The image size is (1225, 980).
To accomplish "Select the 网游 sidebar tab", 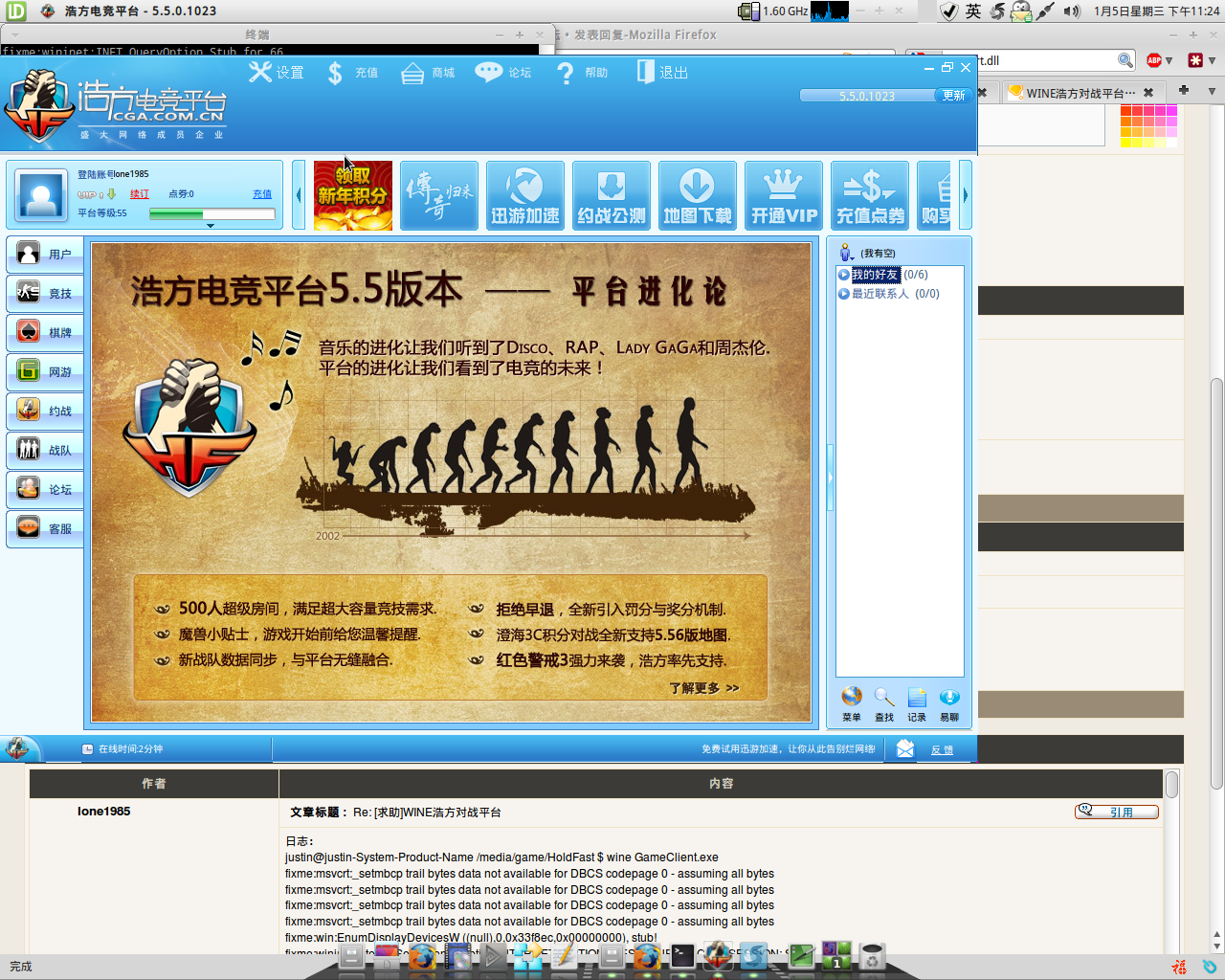I will (x=45, y=371).
